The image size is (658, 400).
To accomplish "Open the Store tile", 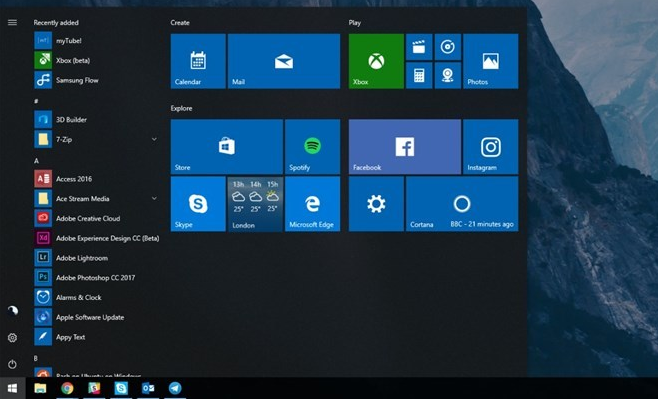I will pyautogui.click(x=227, y=146).
